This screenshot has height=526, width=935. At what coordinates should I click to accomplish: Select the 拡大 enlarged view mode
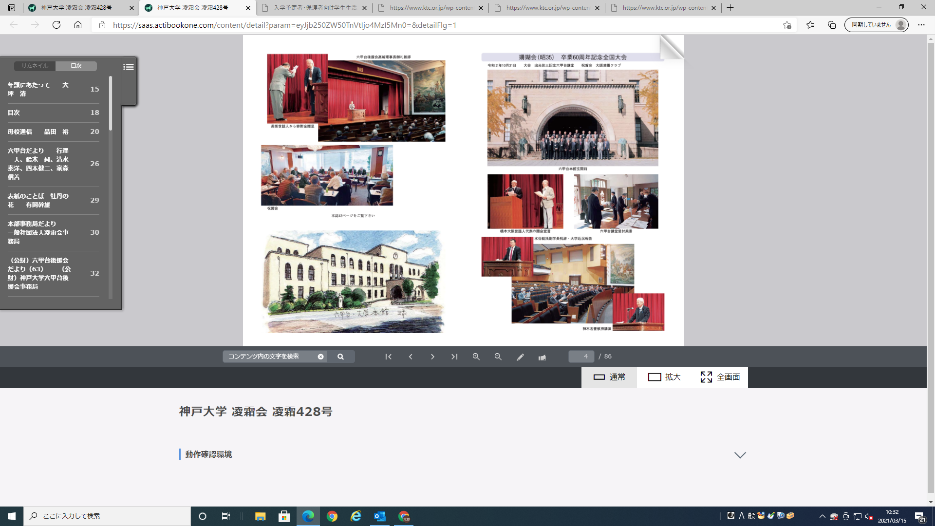pos(664,377)
